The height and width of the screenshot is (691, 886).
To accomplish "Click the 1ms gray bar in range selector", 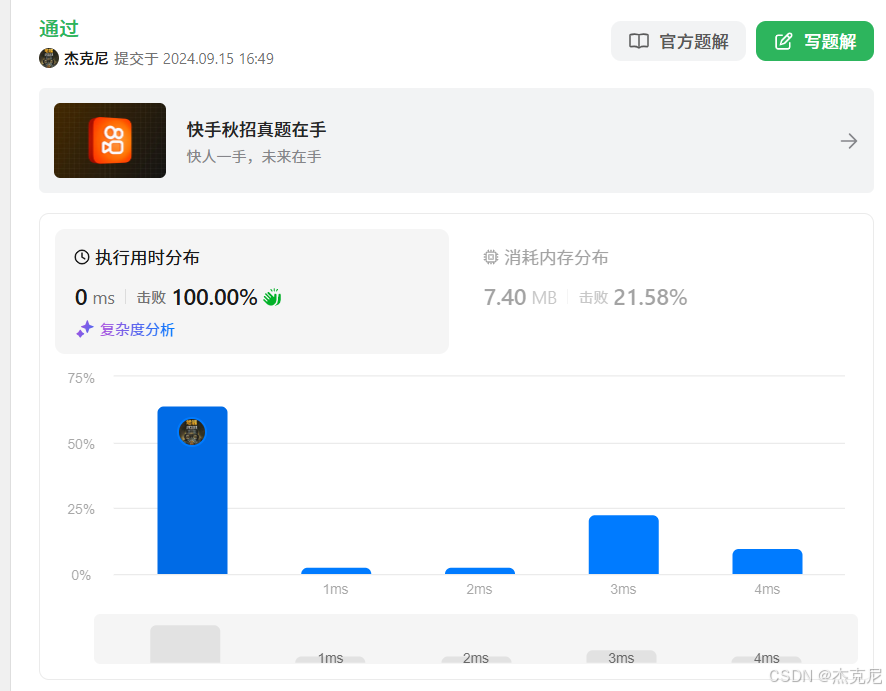I will (x=331, y=659).
